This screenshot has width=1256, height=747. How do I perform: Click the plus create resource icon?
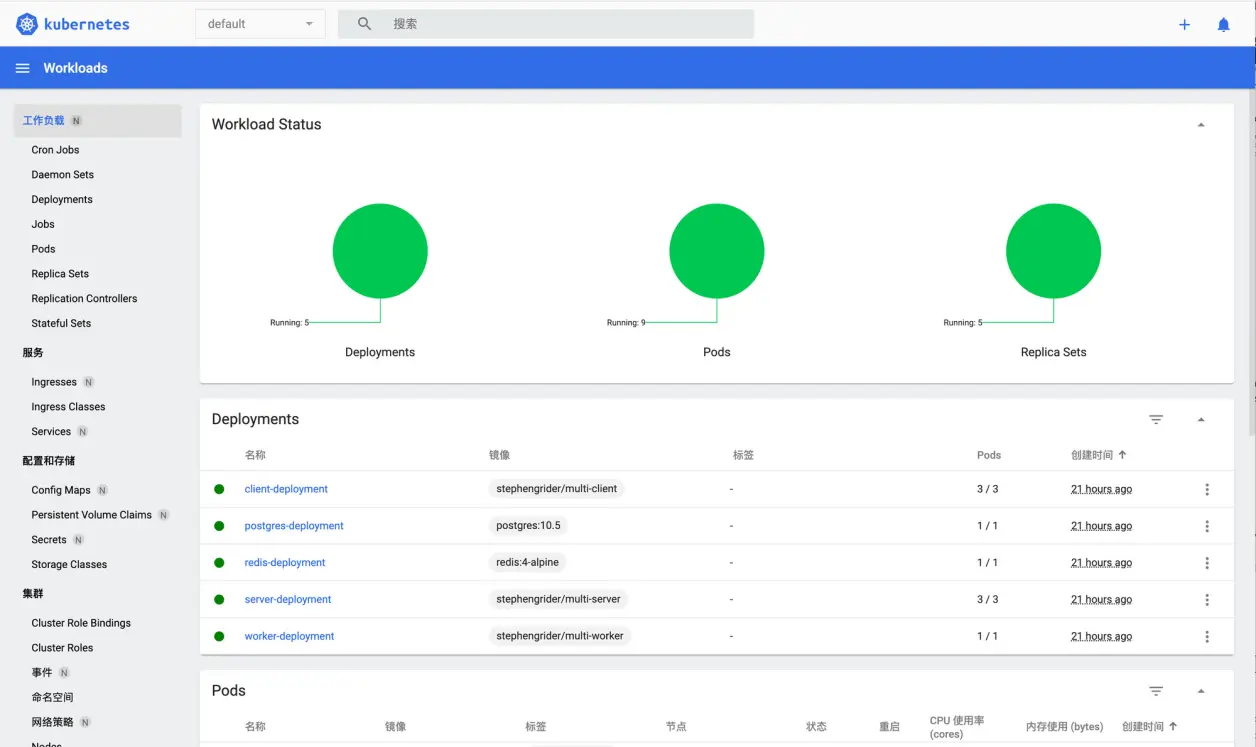(x=1184, y=24)
